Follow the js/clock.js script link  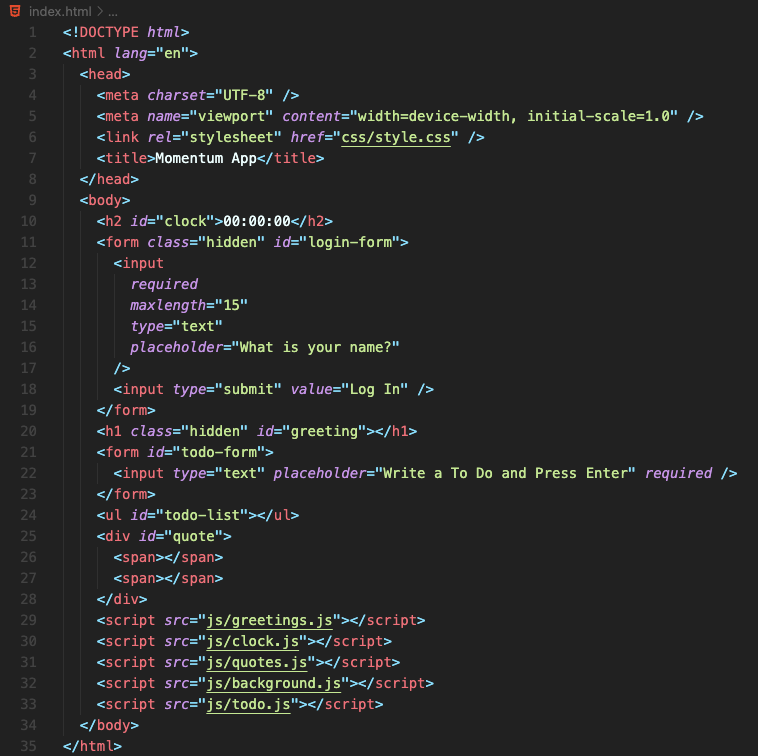252,641
